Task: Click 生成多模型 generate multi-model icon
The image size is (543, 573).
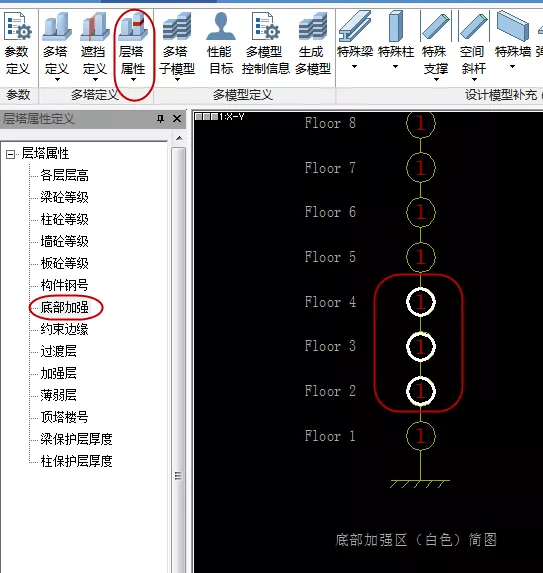Action: point(313,45)
